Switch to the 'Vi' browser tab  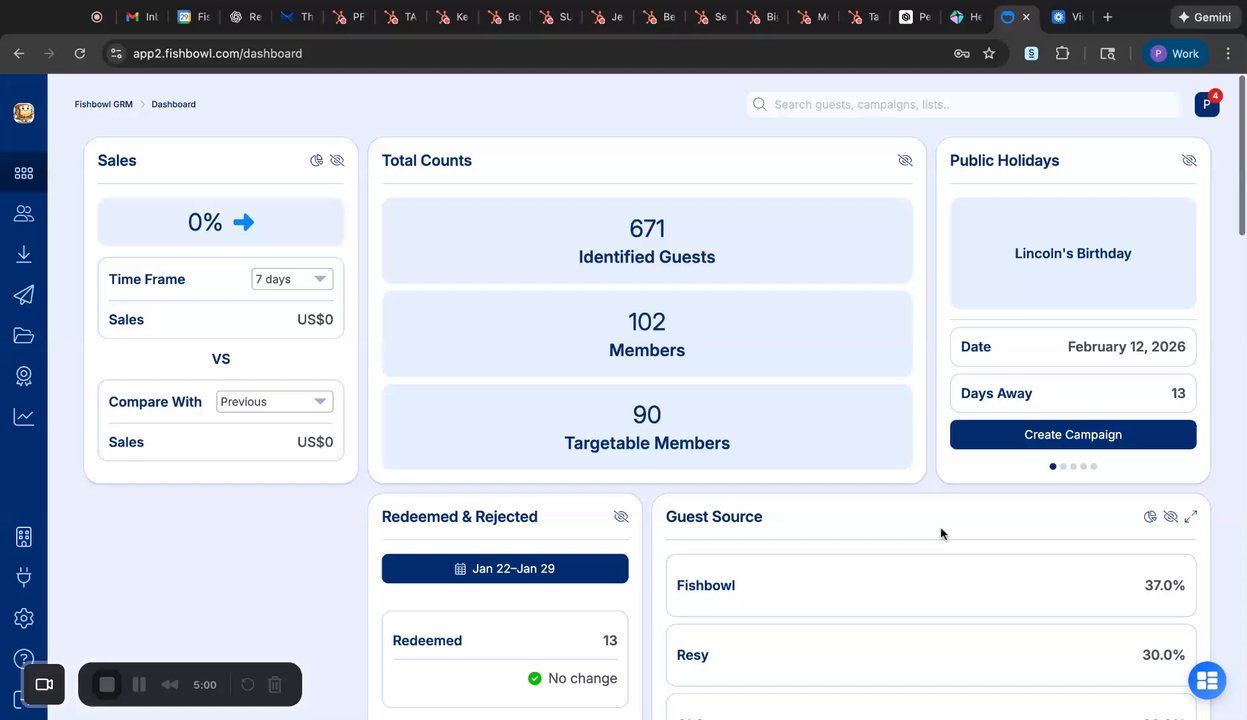[1067, 17]
